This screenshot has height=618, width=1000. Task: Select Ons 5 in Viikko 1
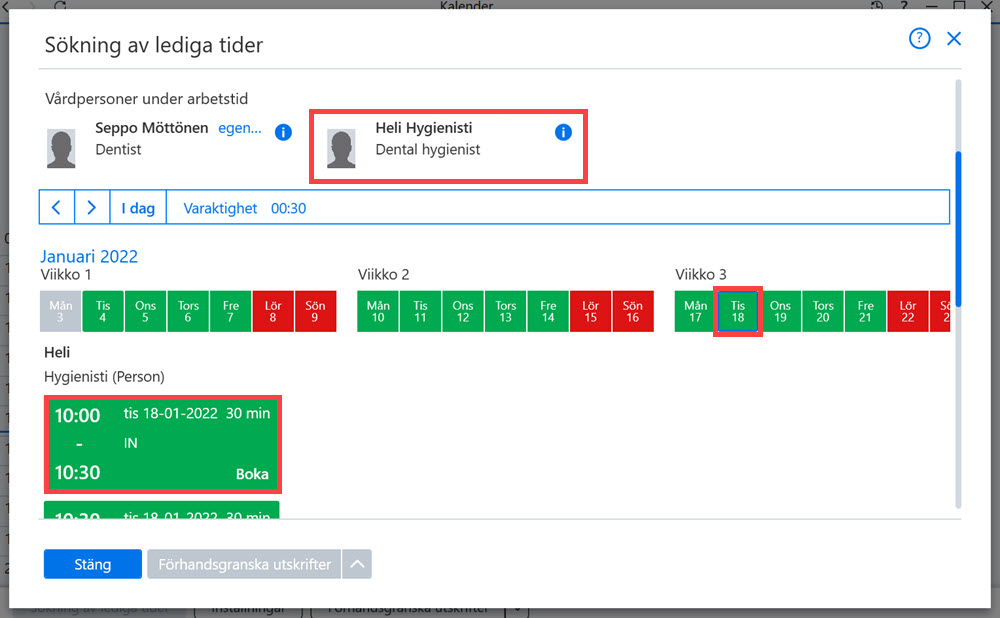pyautogui.click(x=145, y=311)
